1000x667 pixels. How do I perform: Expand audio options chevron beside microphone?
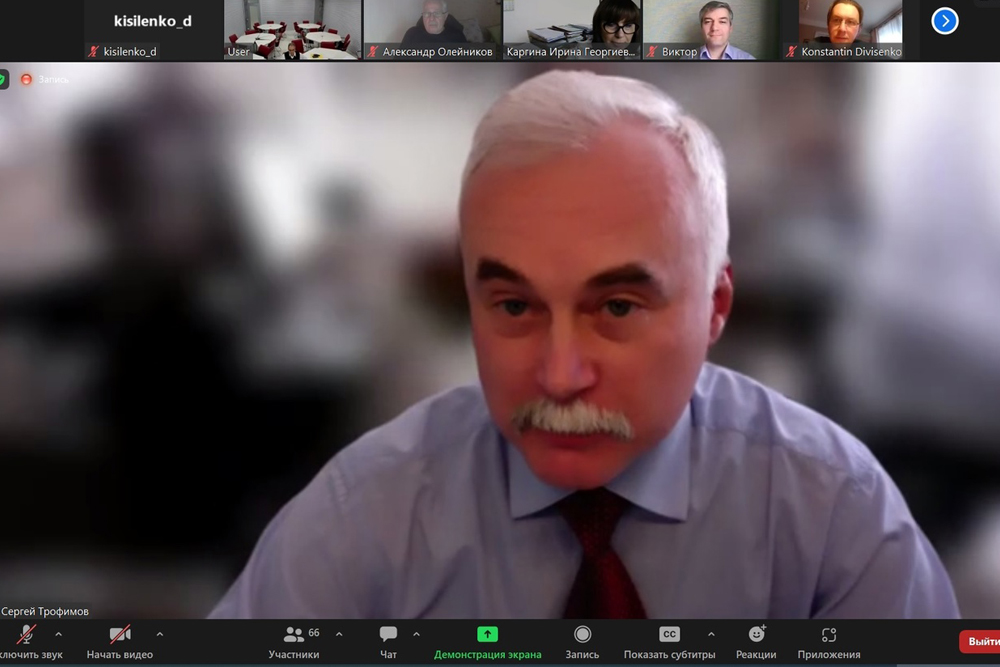point(59,634)
